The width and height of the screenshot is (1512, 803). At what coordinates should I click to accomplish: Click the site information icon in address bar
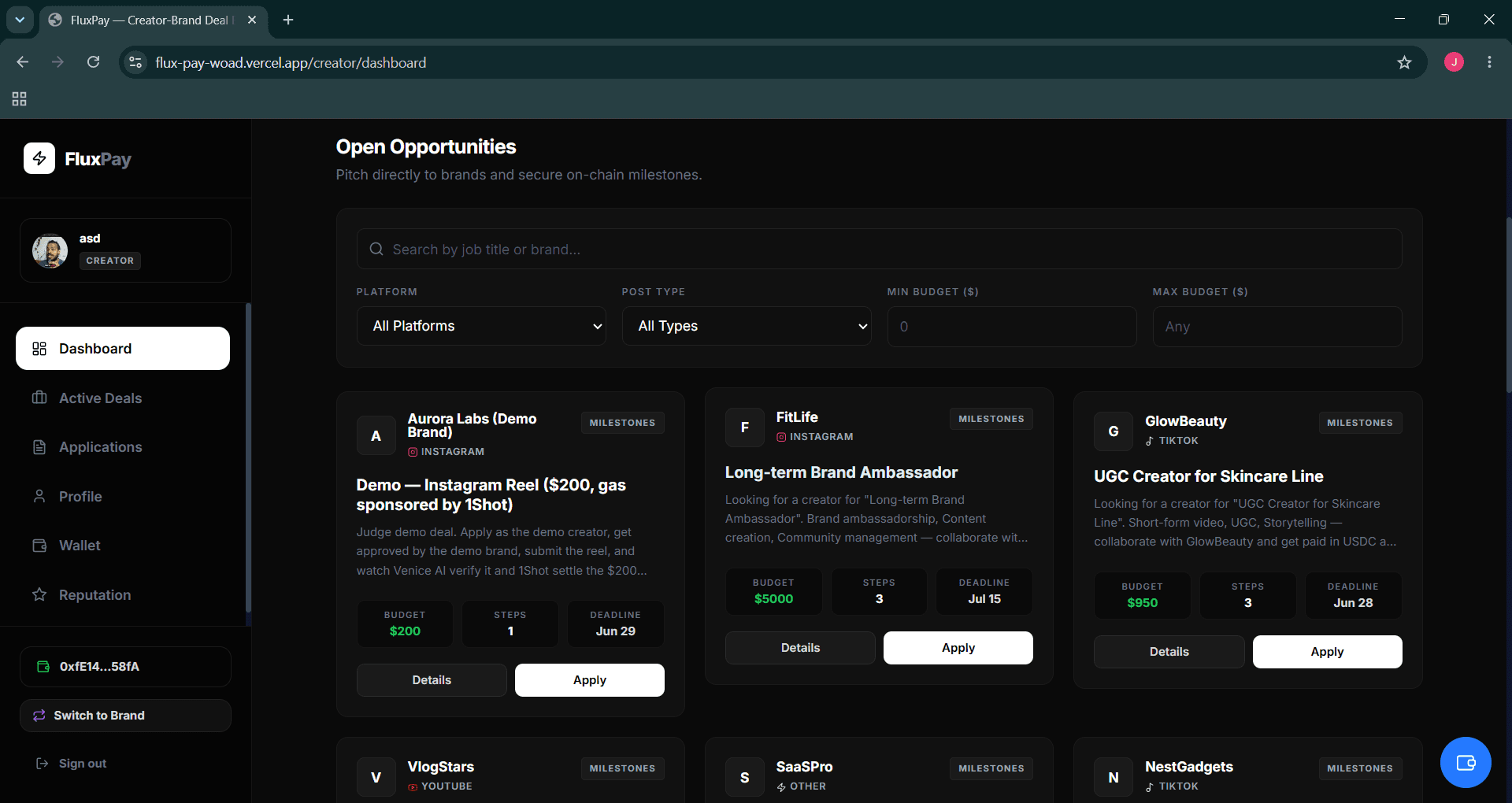(135, 62)
